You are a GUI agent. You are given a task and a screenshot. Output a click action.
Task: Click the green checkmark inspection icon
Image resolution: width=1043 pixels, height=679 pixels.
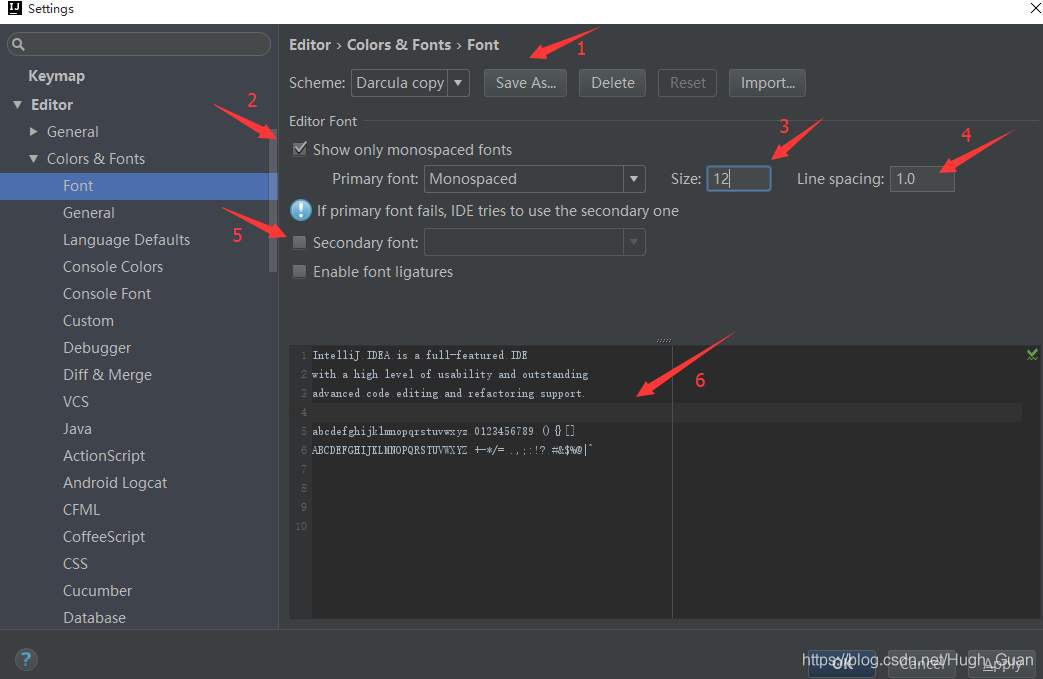[x=1032, y=354]
